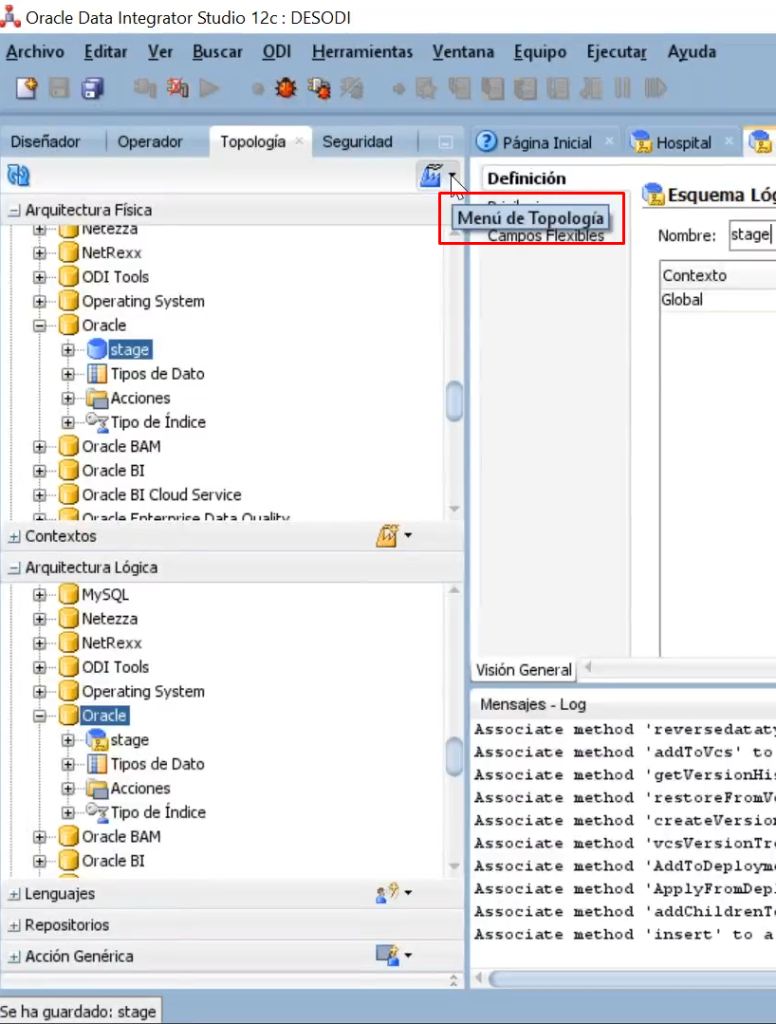This screenshot has width=776, height=1024.
Task: Click the Acción Genérica section icon
Action: coord(387,955)
